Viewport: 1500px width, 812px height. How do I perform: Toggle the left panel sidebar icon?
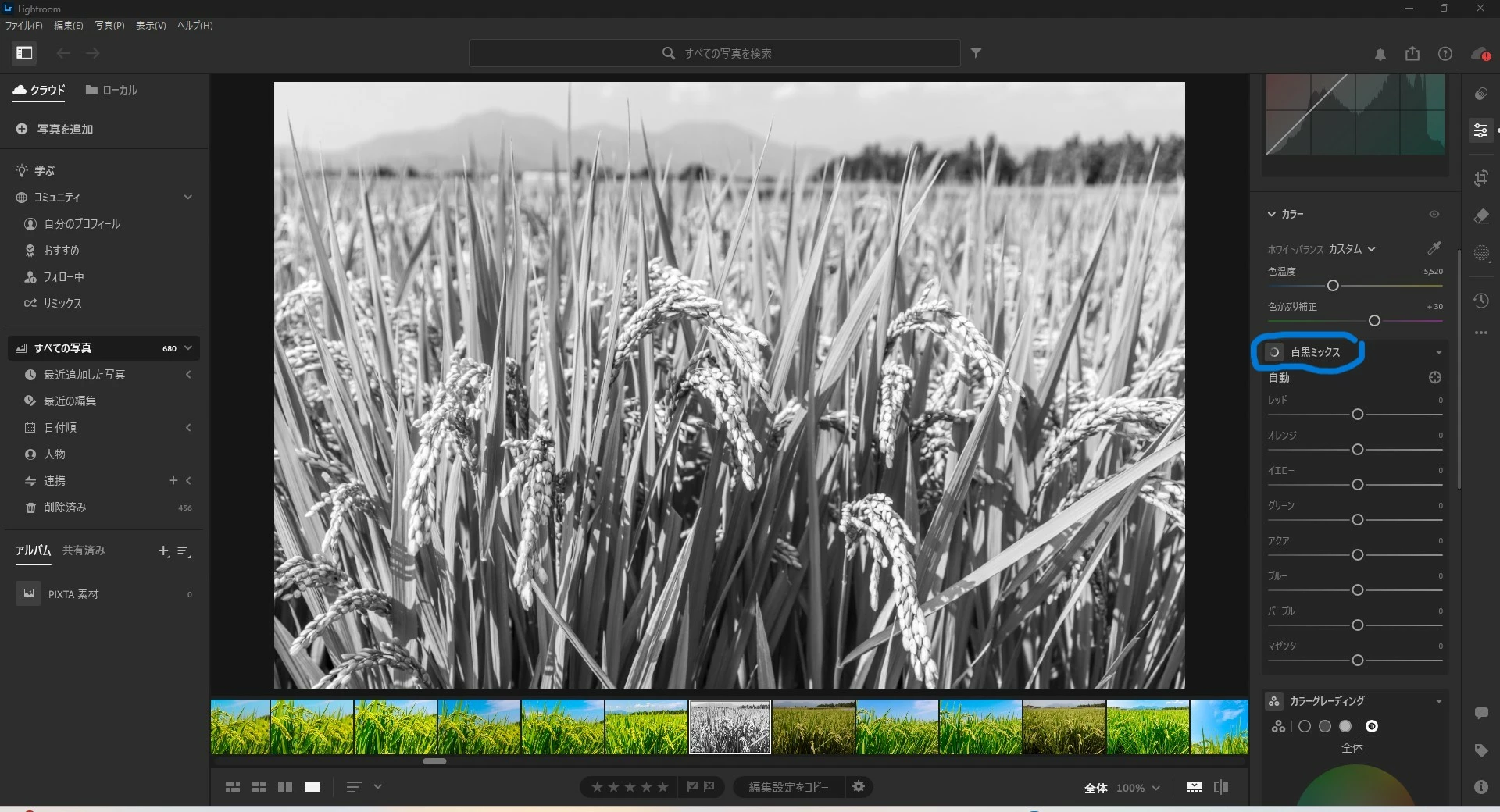click(24, 53)
